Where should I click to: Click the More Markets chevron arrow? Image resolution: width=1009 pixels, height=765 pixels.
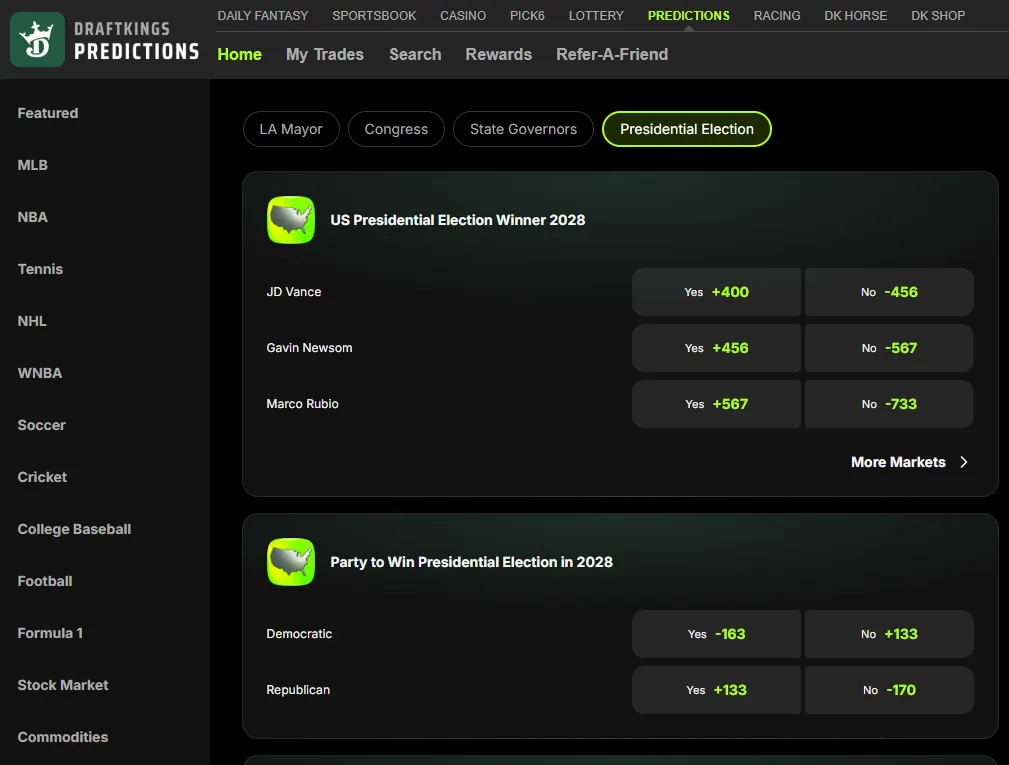[963, 462]
